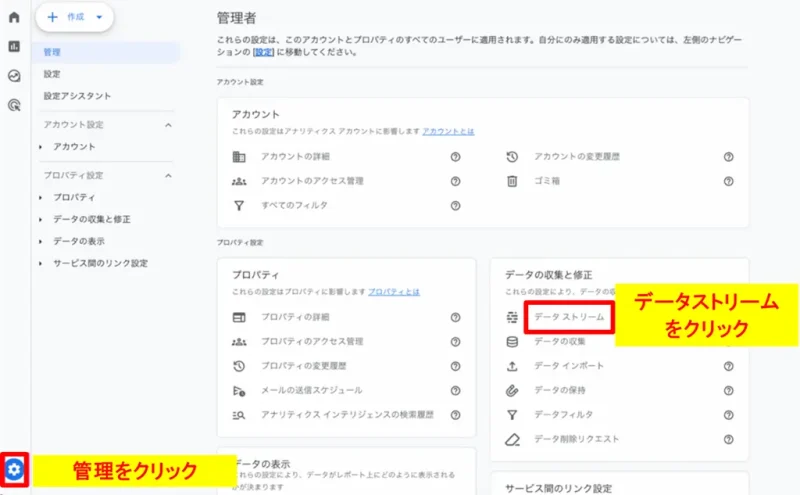Image resolution: width=800 pixels, height=495 pixels.
Task: Open help for ゴミ箱
Action: 729,181
